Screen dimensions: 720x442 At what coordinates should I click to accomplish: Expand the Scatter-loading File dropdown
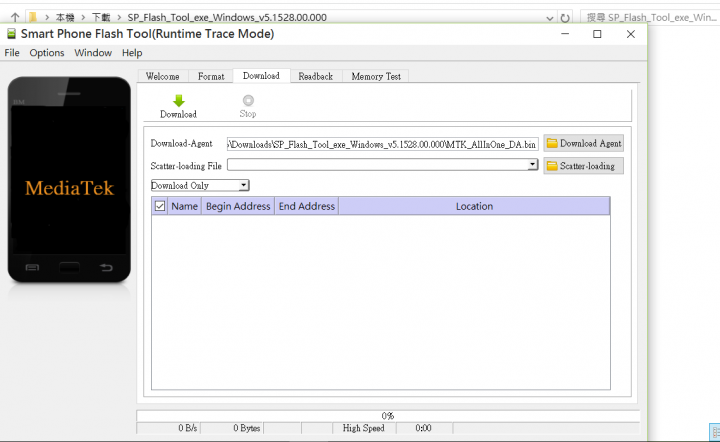click(x=532, y=164)
